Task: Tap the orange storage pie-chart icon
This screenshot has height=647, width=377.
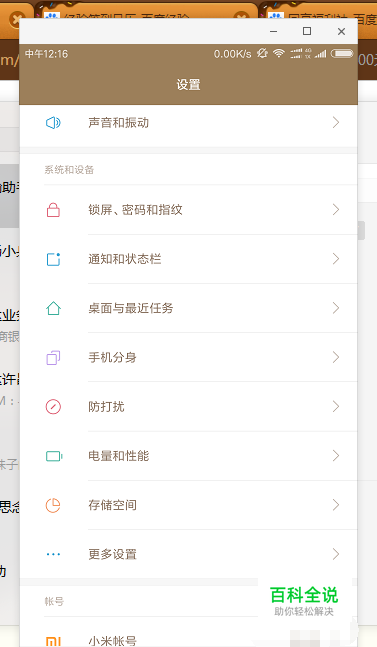Action: (53, 505)
